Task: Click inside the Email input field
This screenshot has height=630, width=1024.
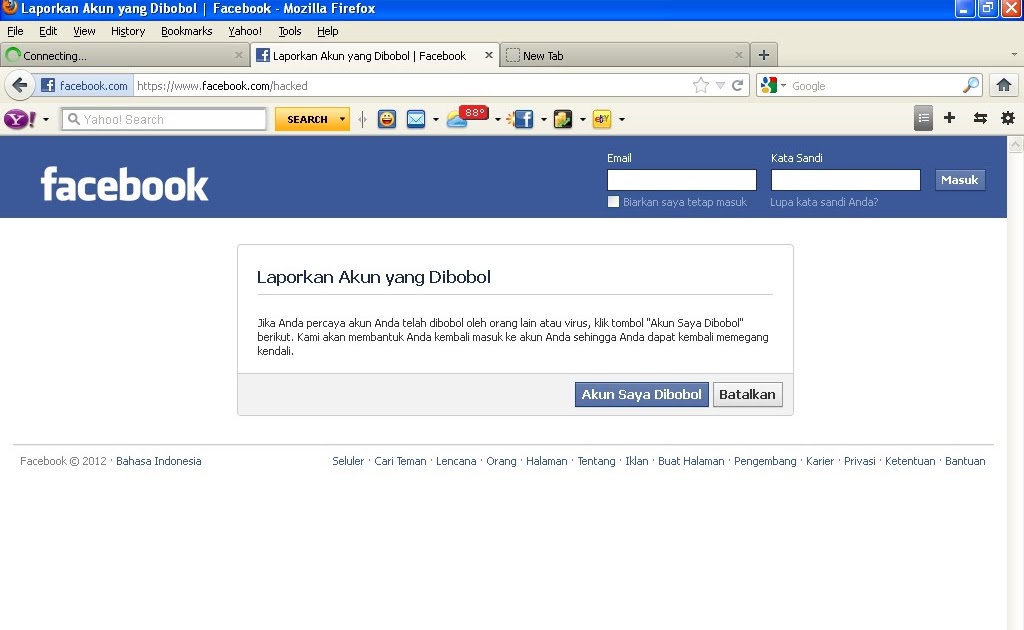Action: tap(681, 180)
